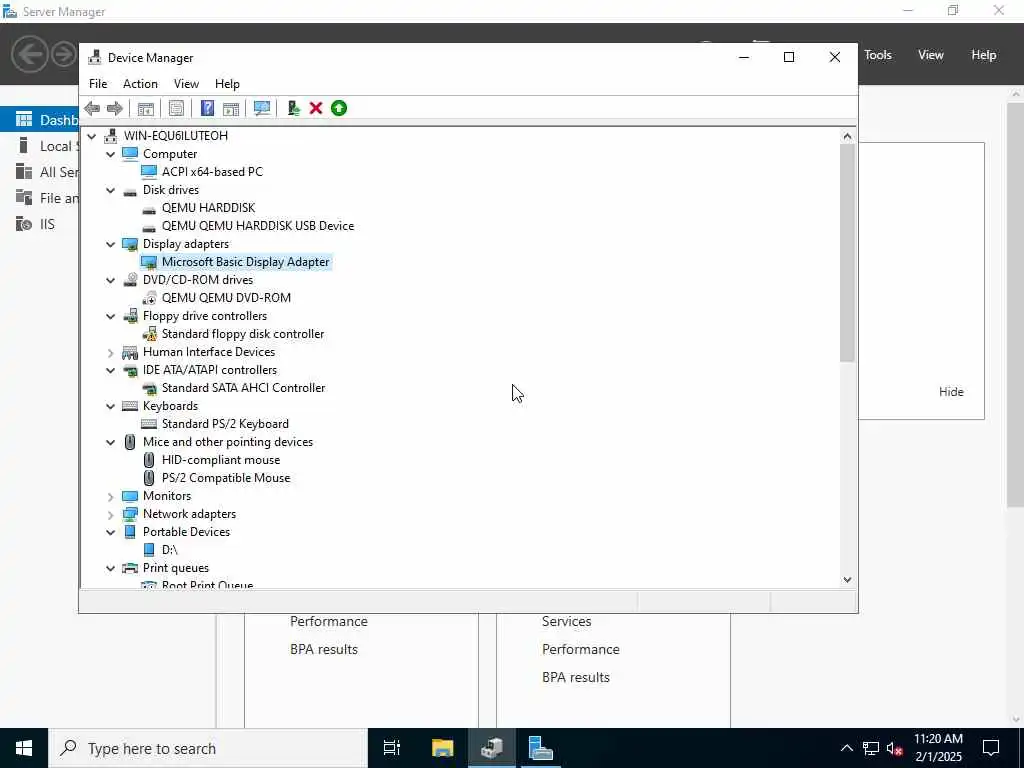Click the left tile's BPA results link
This screenshot has width=1024, height=768.
coord(324,650)
